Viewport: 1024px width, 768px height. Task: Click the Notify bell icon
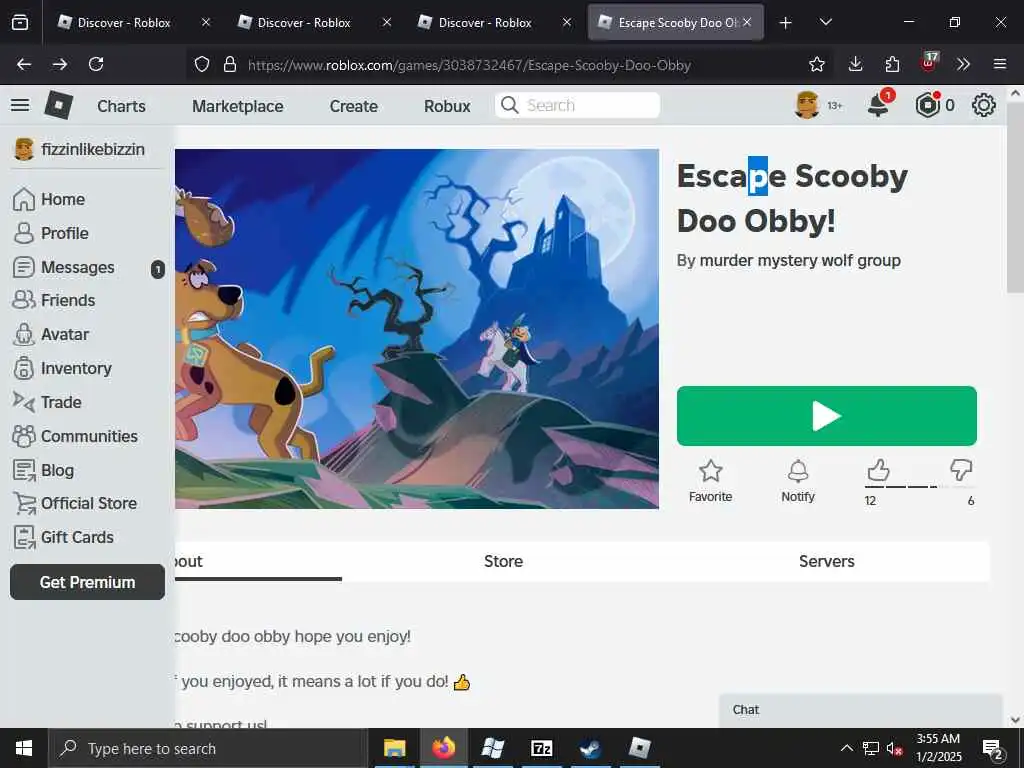(x=798, y=471)
